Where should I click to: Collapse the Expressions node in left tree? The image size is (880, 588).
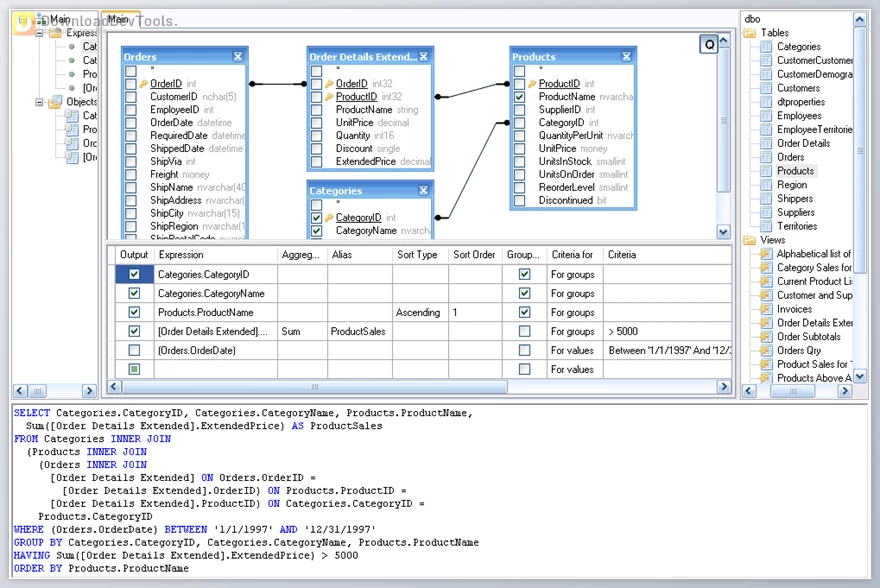click(39, 33)
